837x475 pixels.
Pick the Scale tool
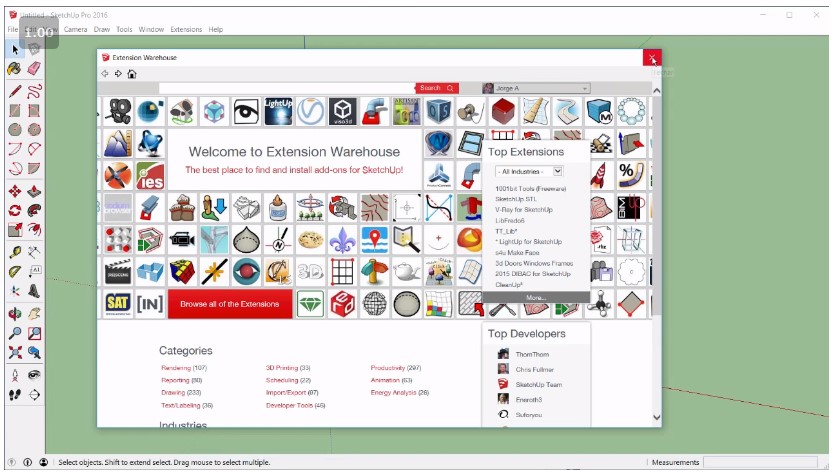15,229
